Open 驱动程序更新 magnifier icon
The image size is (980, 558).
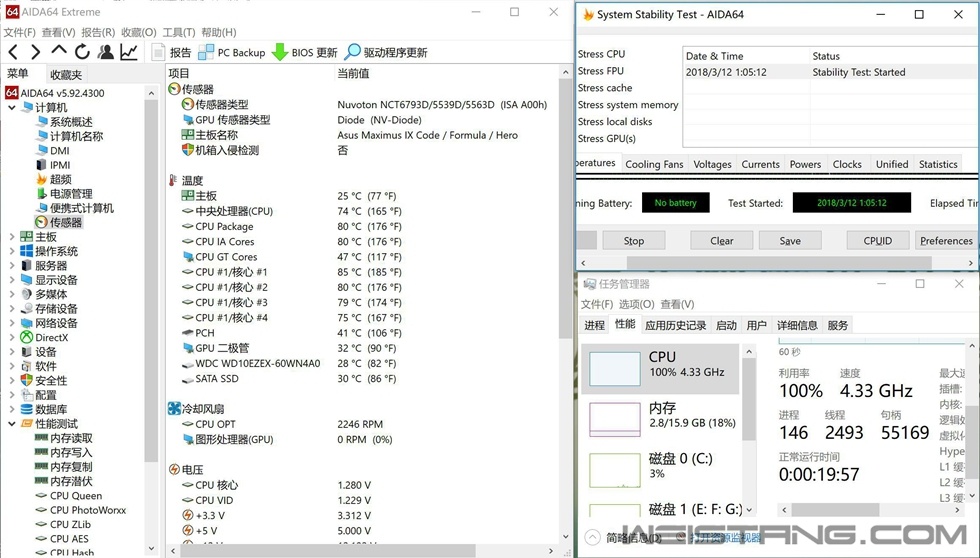(x=353, y=52)
